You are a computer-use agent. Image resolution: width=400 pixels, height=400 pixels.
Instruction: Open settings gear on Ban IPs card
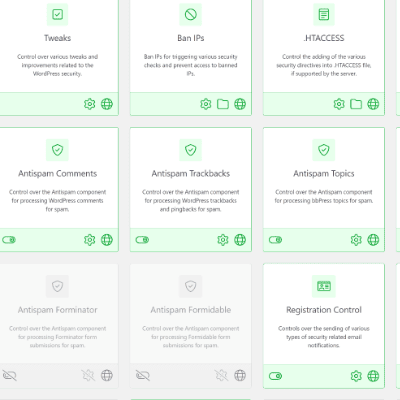pos(206,104)
